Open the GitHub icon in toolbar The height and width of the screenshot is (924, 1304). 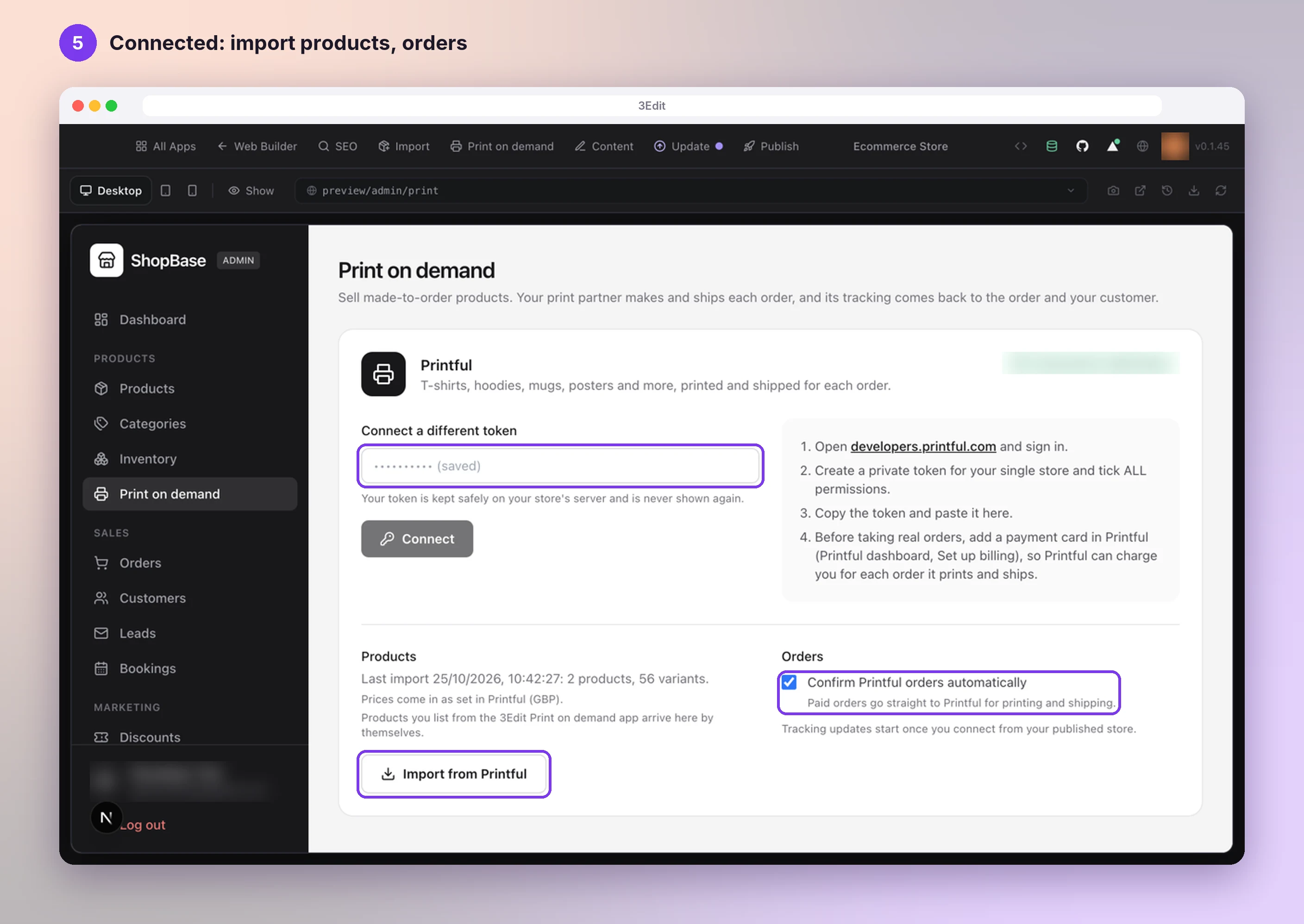pyautogui.click(x=1082, y=146)
